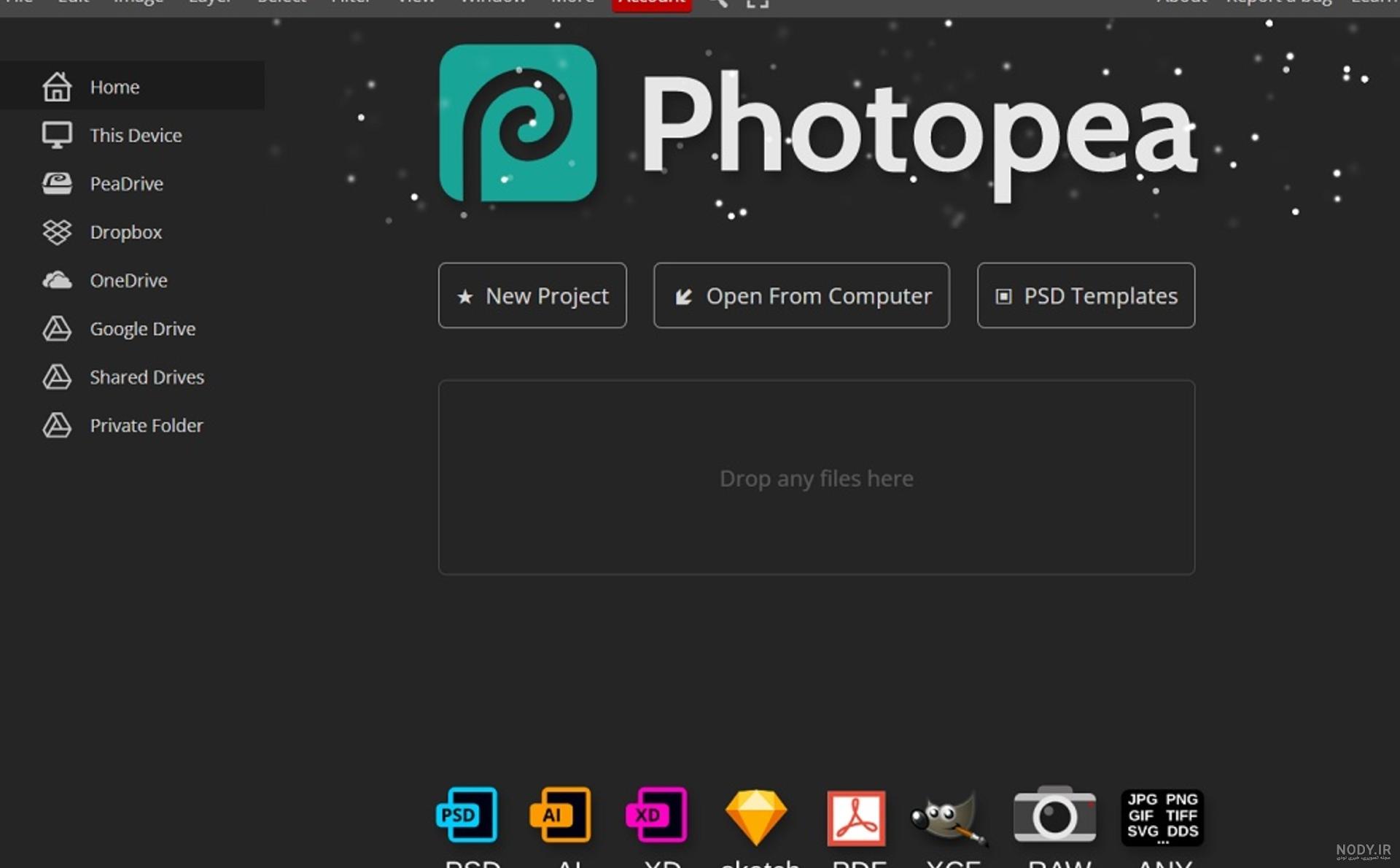The height and width of the screenshot is (868, 1400).
Task: Click the OneDrive cloud icon
Action: pos(57,280)
